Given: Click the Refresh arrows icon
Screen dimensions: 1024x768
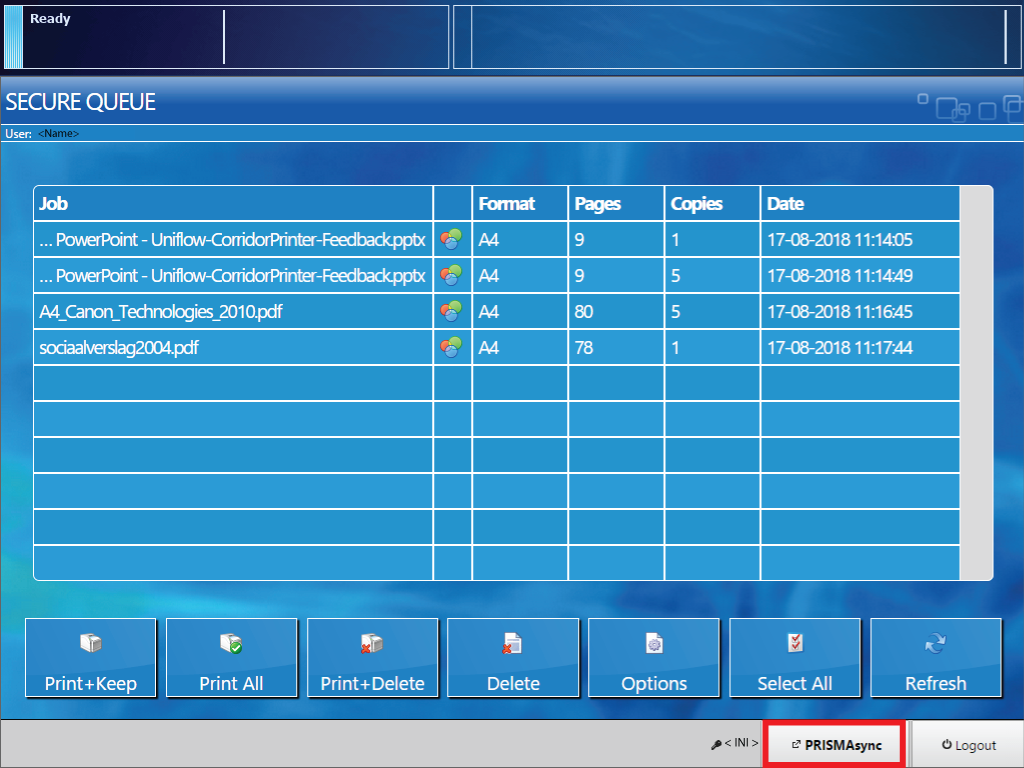Looking at the screenshot, I should [936, 644].
